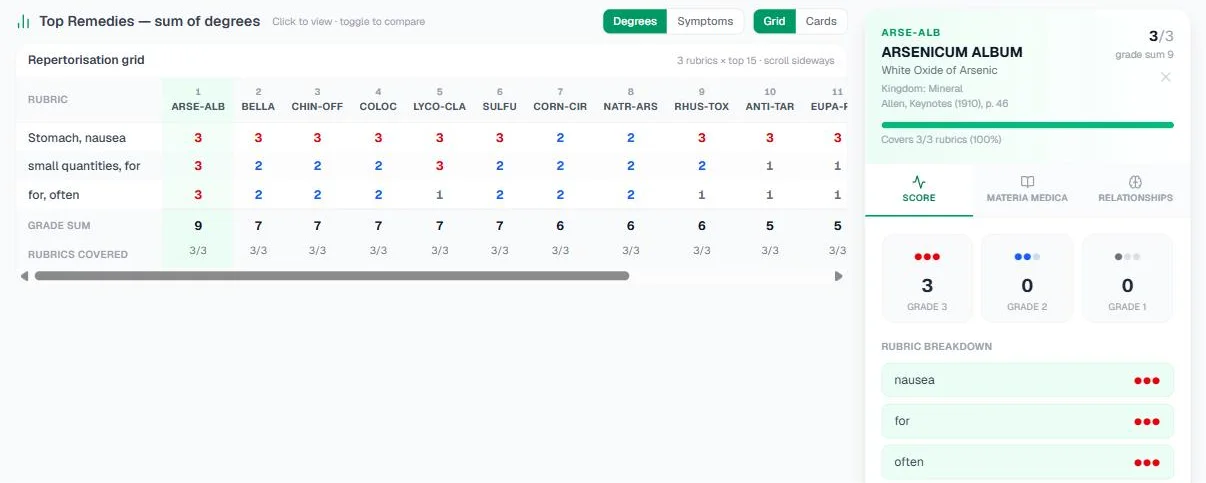Click the Grade 1 score card
This screenshot has width=1206, height=483.
(1127, 278)
